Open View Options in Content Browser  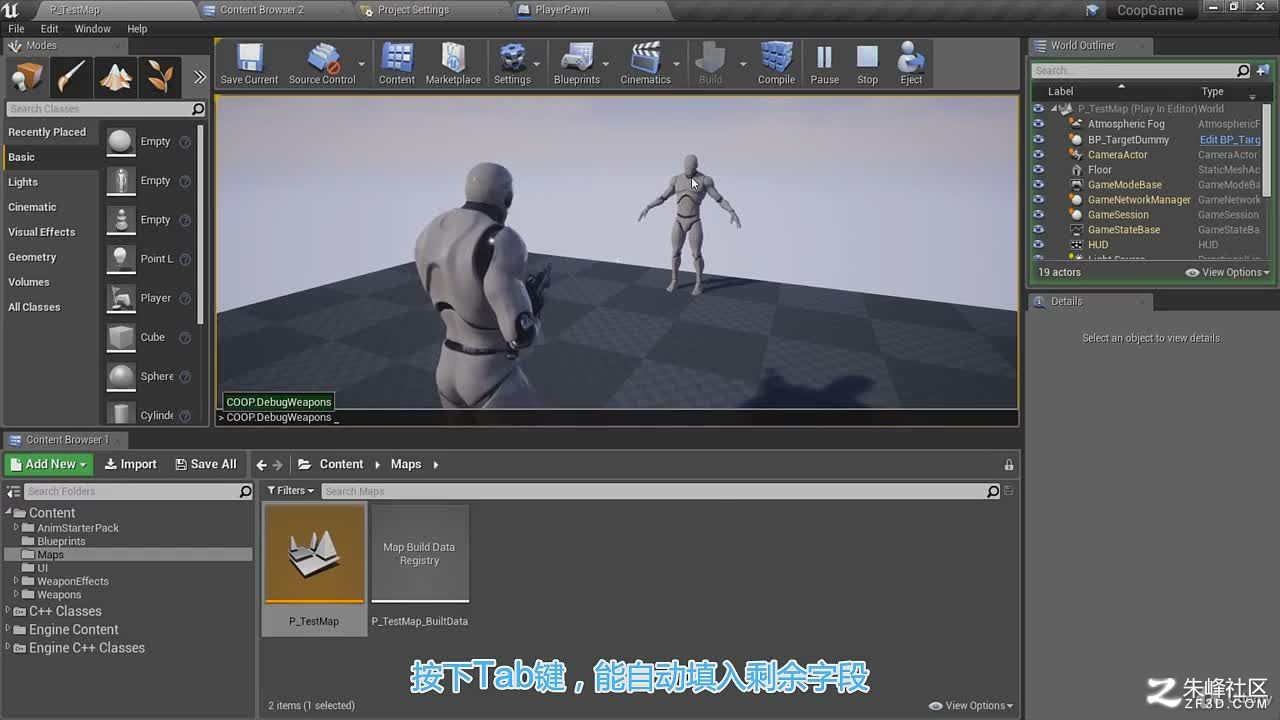coord(971,706)
